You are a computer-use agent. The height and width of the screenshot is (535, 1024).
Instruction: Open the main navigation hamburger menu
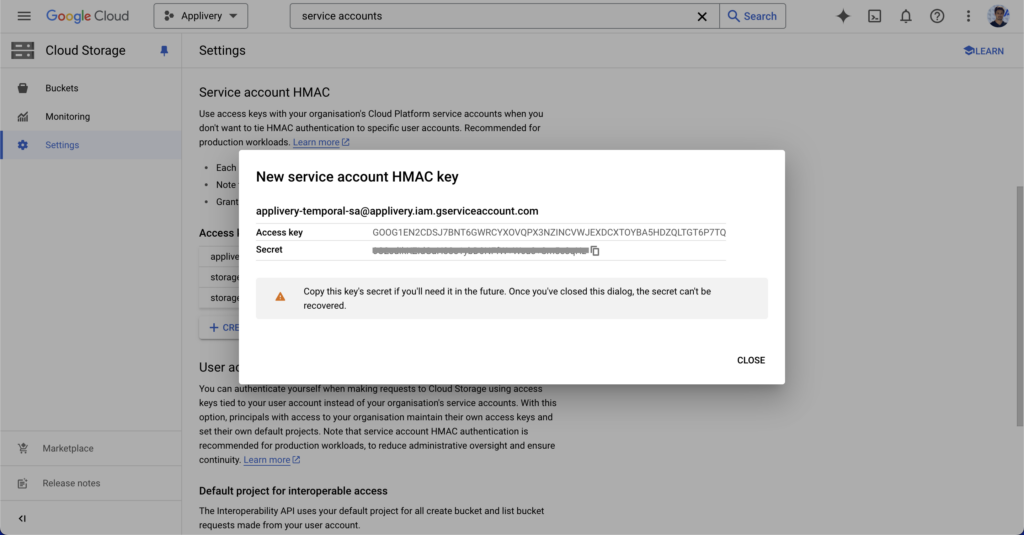click(24, 16)
